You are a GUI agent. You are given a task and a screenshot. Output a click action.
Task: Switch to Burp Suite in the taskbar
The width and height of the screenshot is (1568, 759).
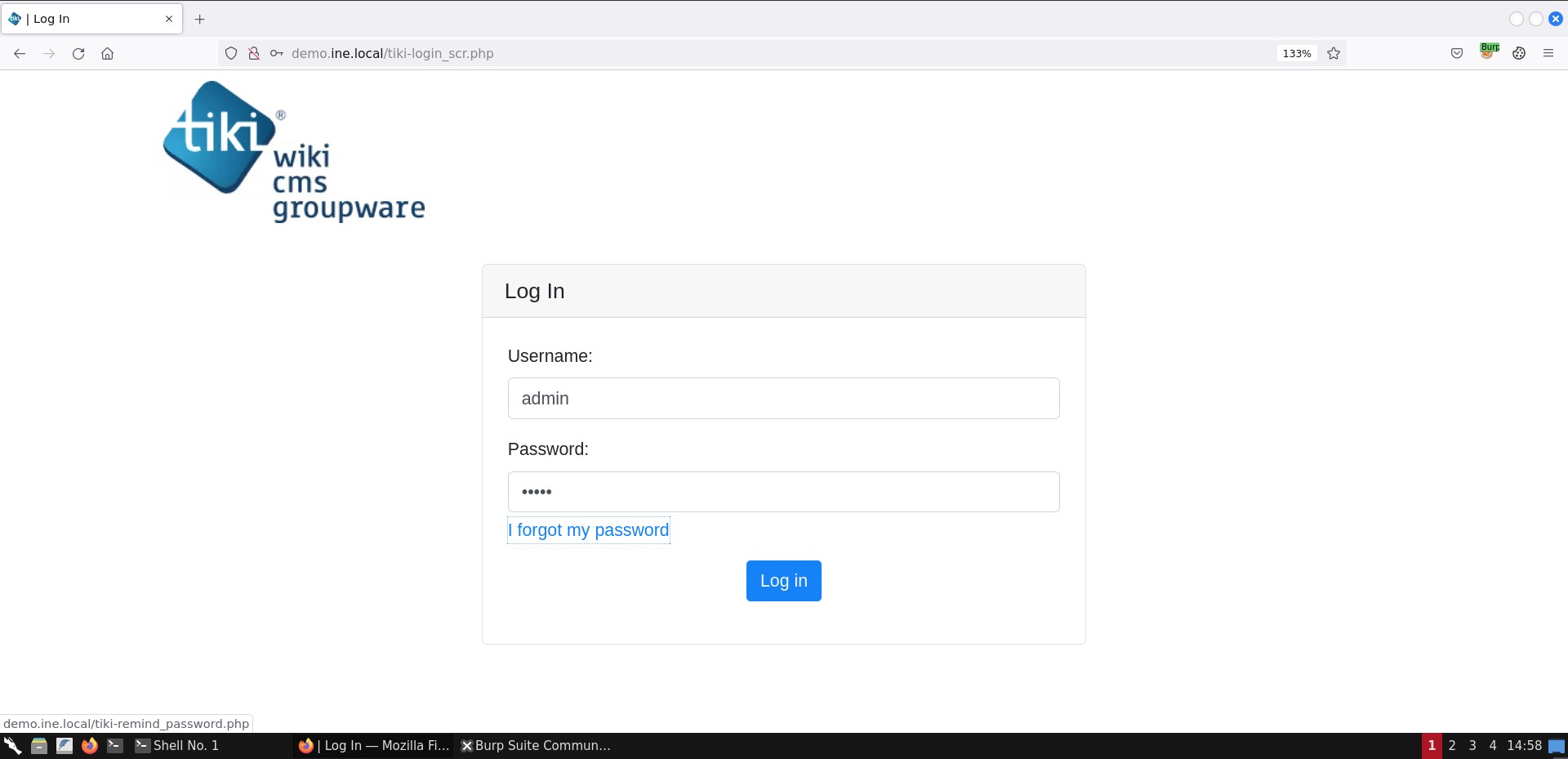click(536, 745)
